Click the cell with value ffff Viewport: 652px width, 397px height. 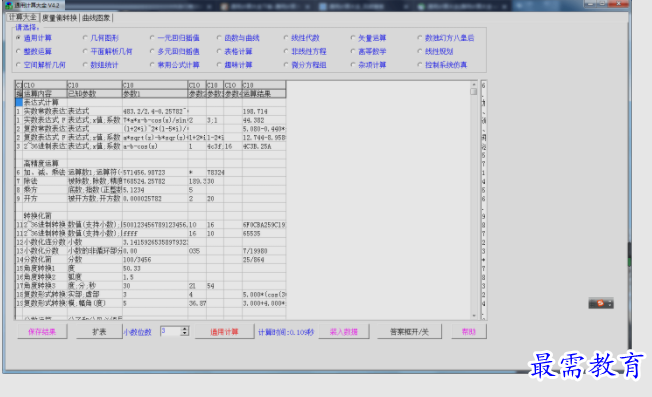tap(155, 234)
